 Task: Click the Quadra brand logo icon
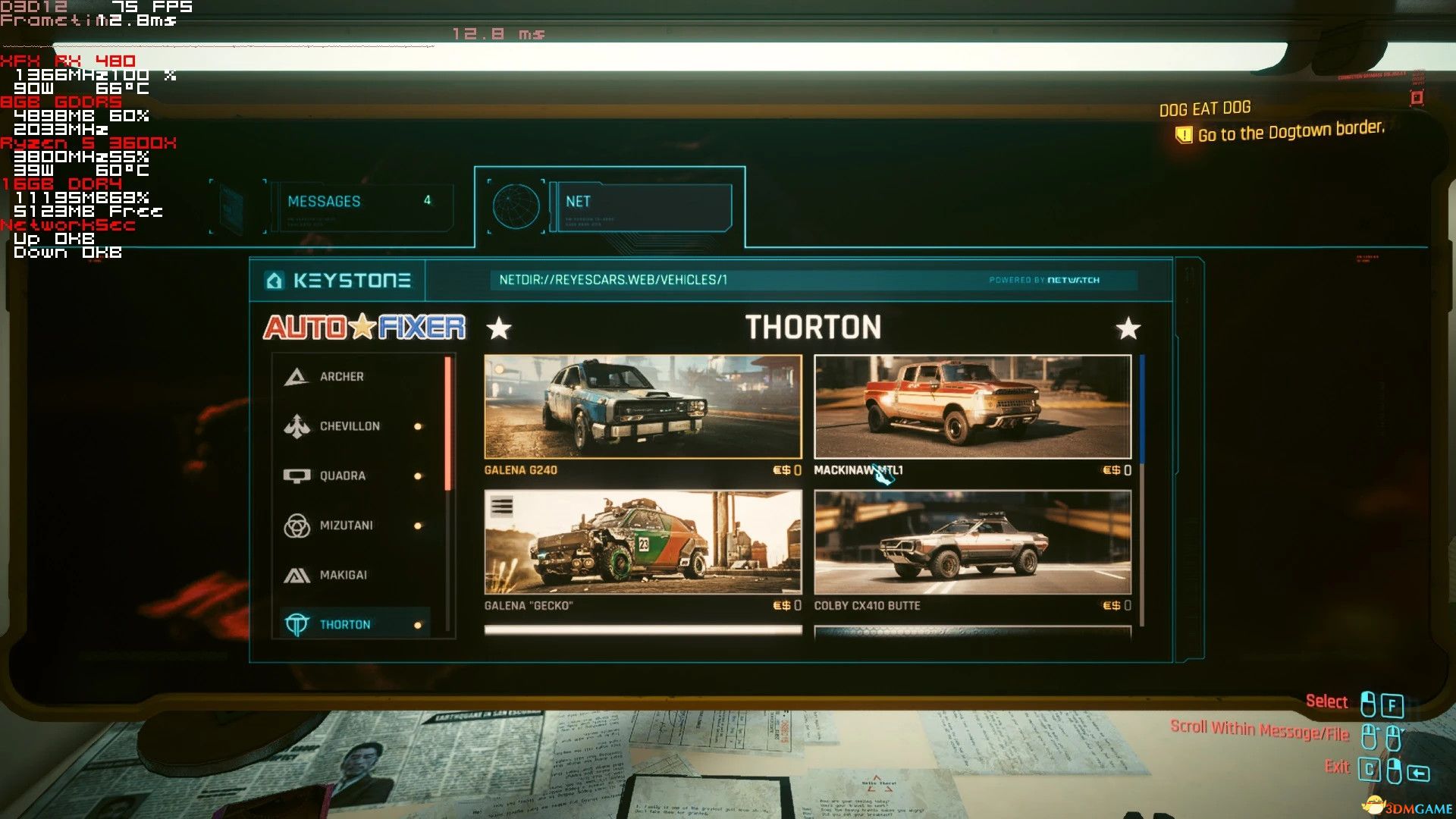pos(297,476)
